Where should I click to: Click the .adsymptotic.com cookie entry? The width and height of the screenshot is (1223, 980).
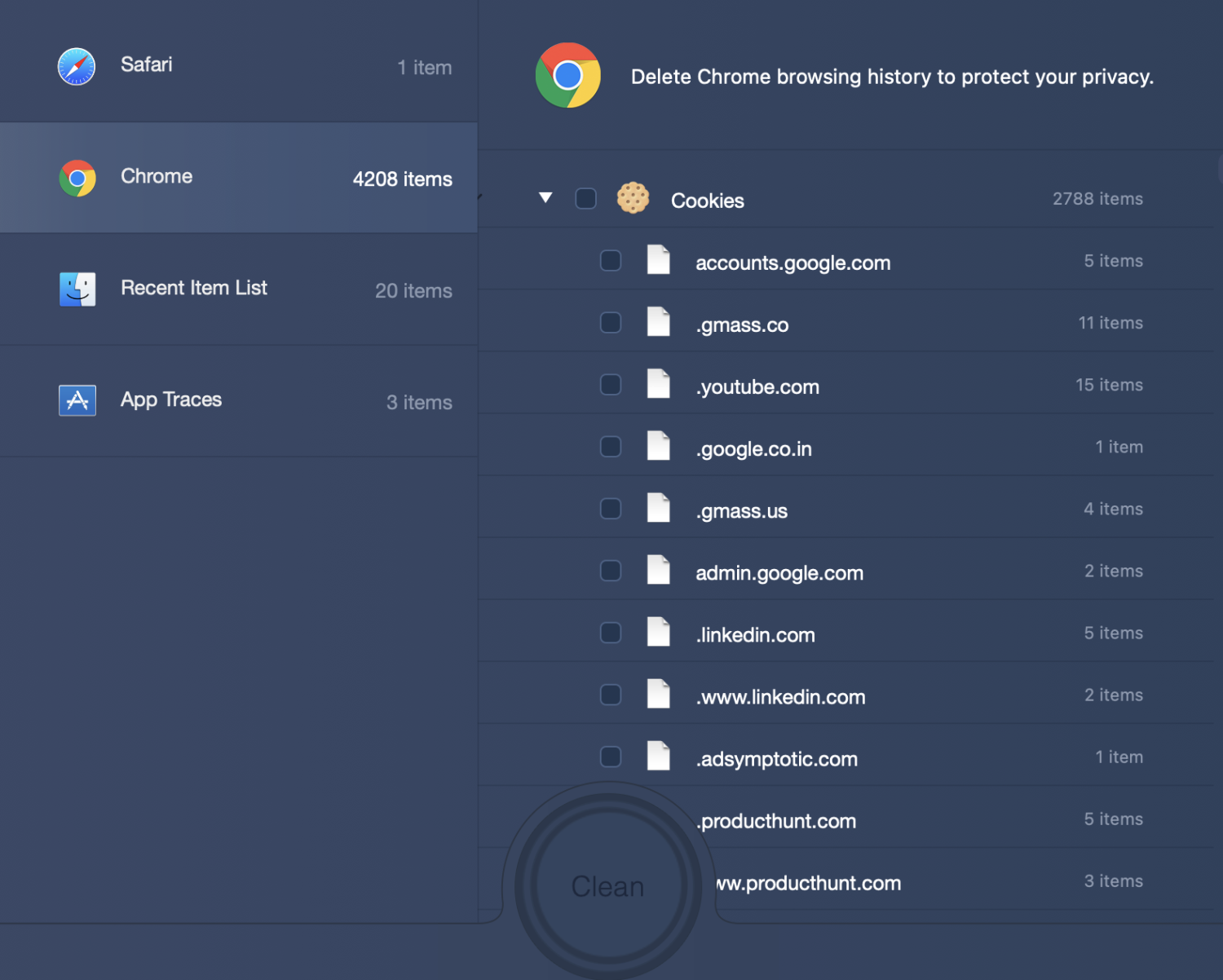point(776,759)
